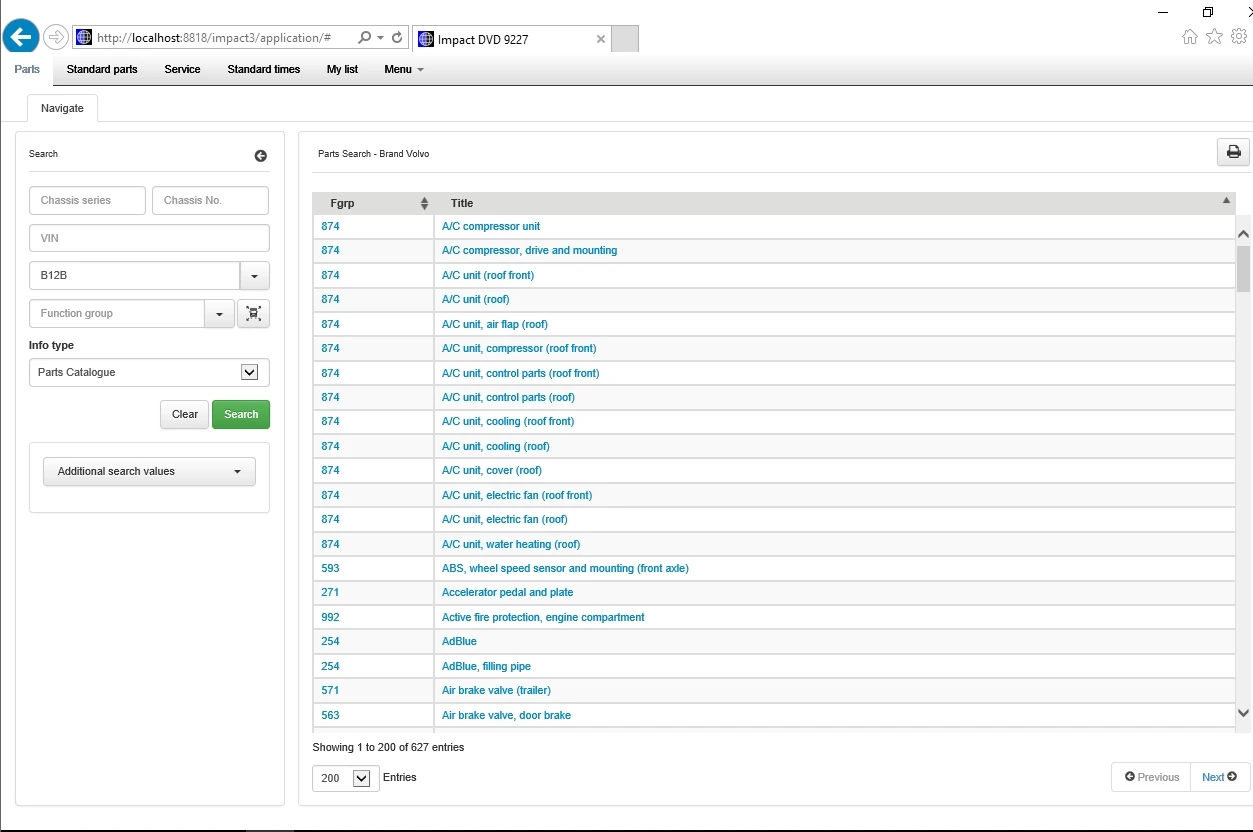Click the favorites star icon

tap(1214, 37)
